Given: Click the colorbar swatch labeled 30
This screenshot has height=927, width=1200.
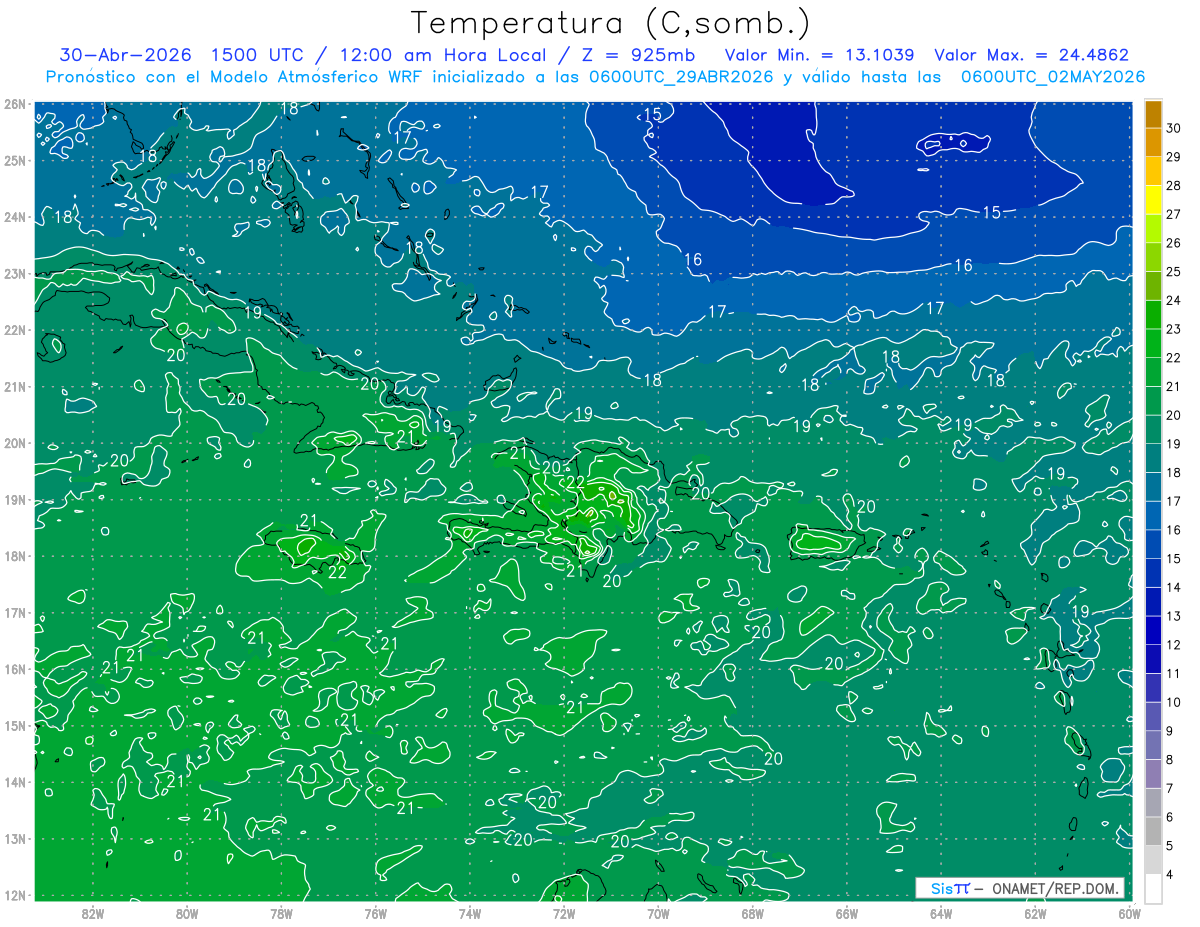Looking at the screenshot, I should pos(1153,114).
